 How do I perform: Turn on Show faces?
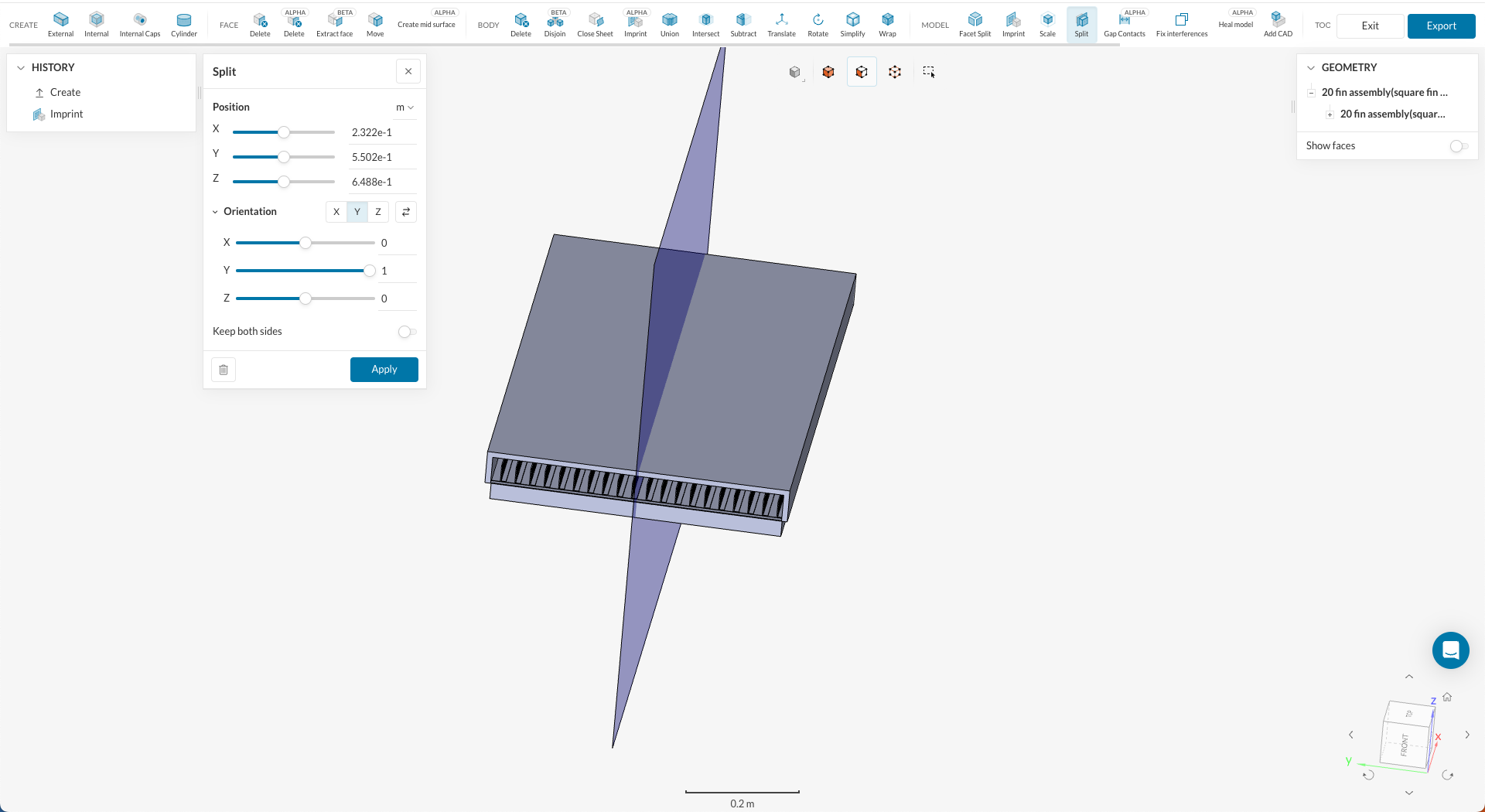pyautogui.click(x=1459, y=146)
